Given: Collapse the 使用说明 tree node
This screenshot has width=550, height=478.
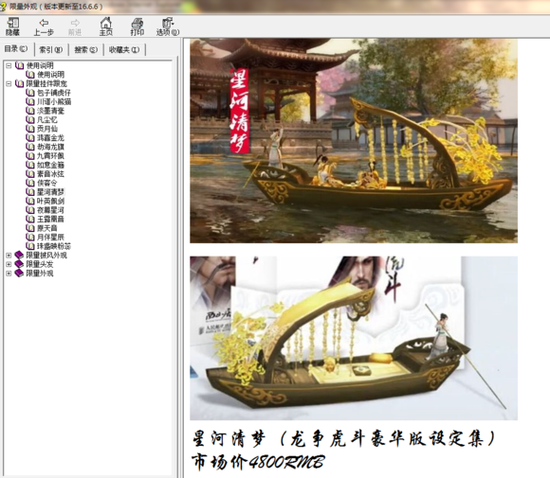Looking at the screenshot, I should coord(9,65).
